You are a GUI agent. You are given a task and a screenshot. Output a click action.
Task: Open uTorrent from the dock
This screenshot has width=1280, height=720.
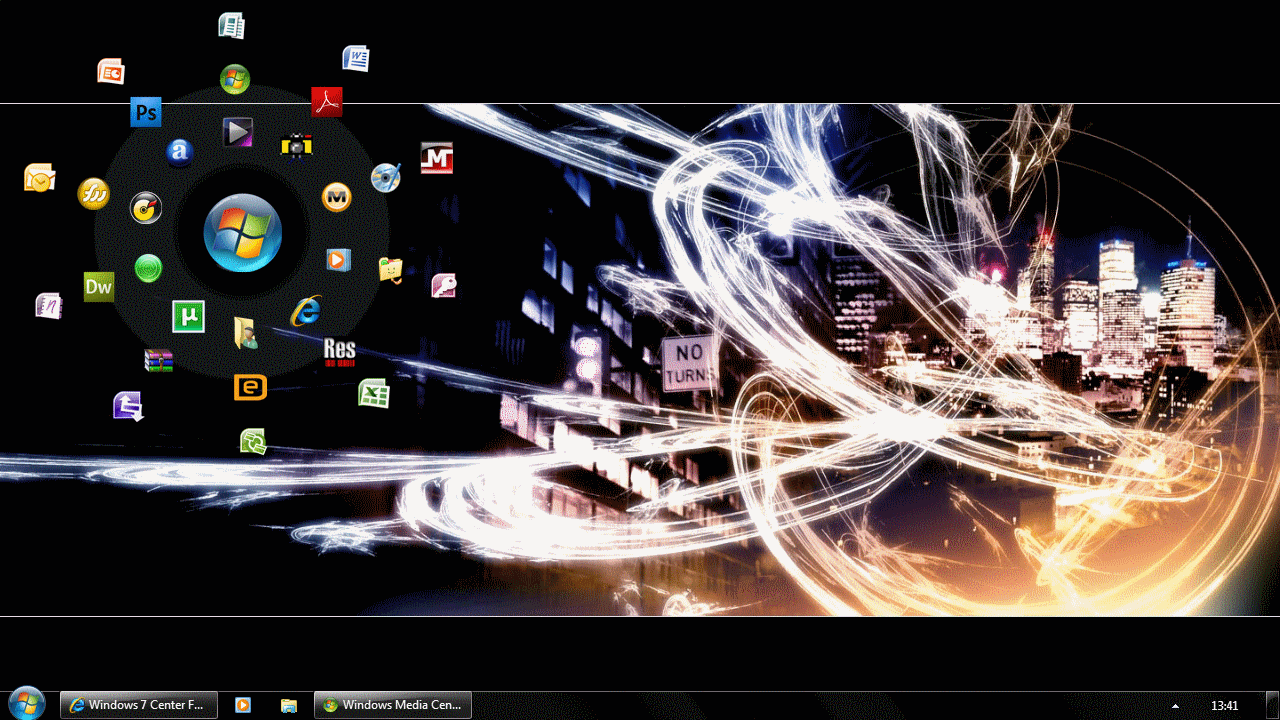[x=189, y=316]
